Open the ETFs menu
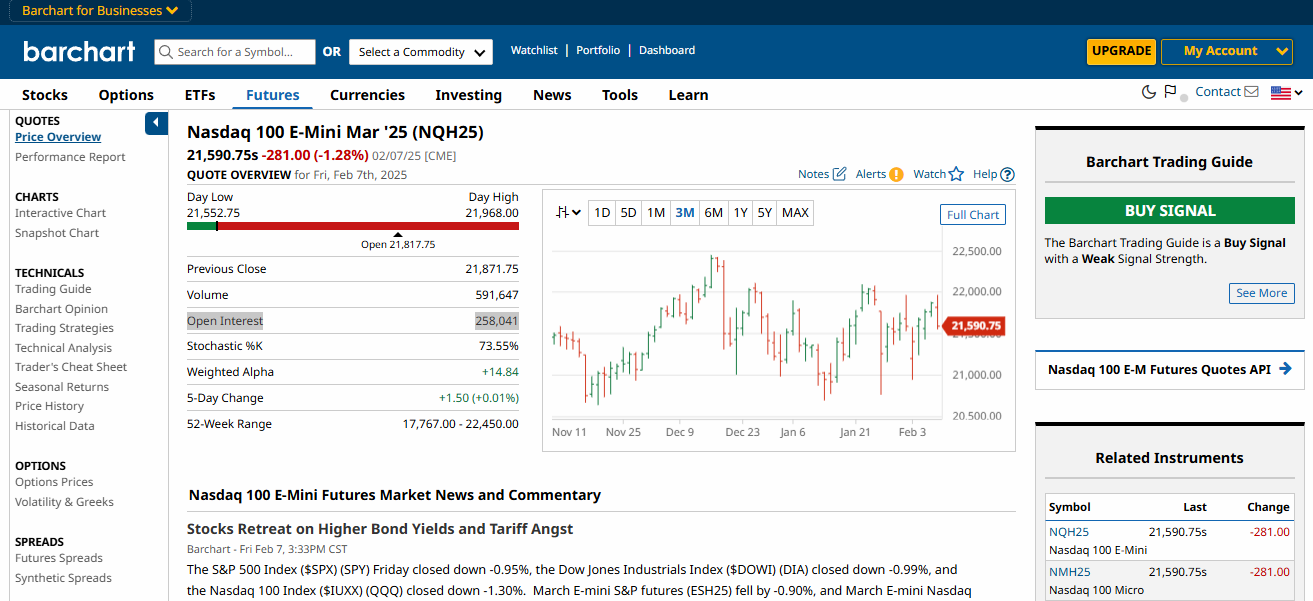 [x=200, y=95]
